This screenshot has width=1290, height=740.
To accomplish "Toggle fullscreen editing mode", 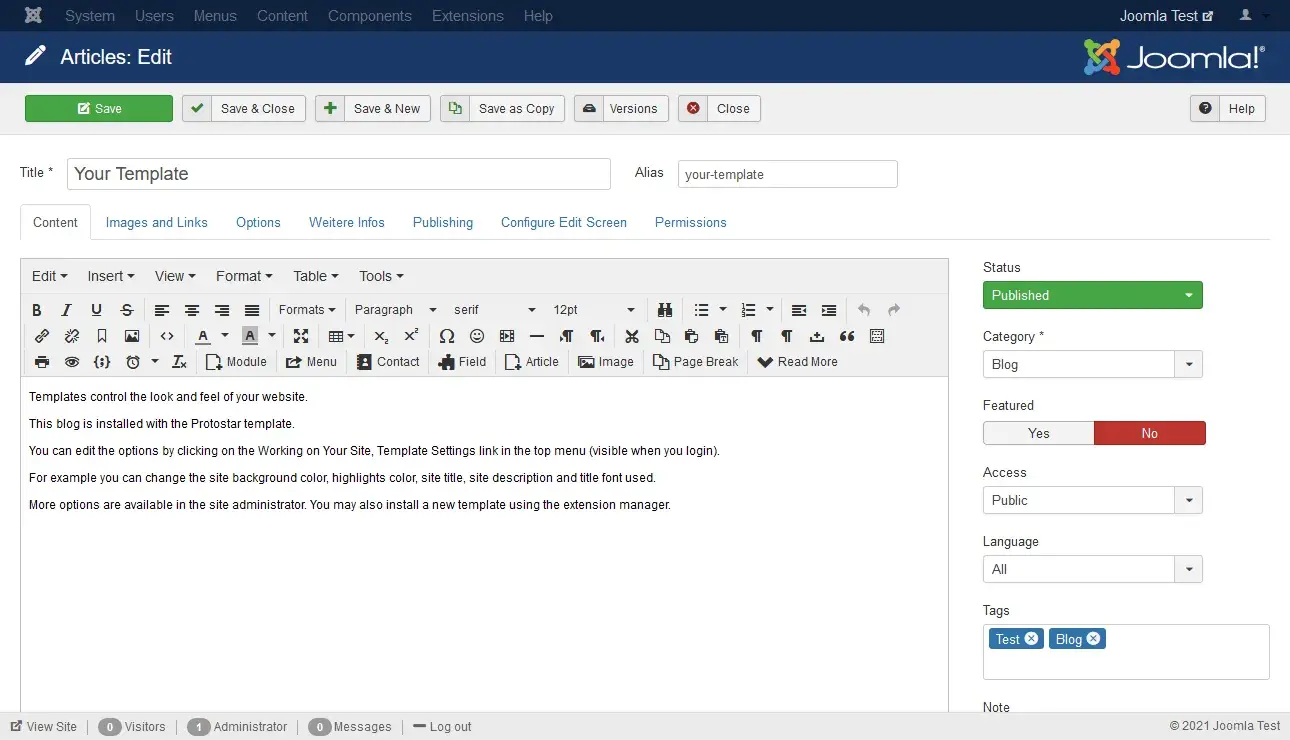I will click(301, 336).
